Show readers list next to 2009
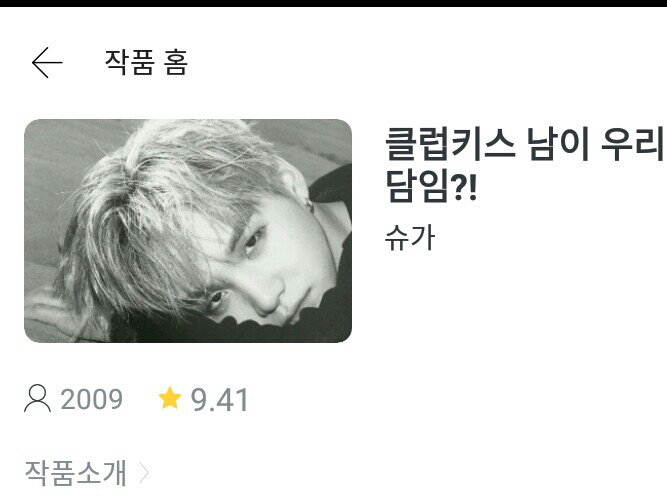The width and height of the screenshot is (667, 500). 37,399
